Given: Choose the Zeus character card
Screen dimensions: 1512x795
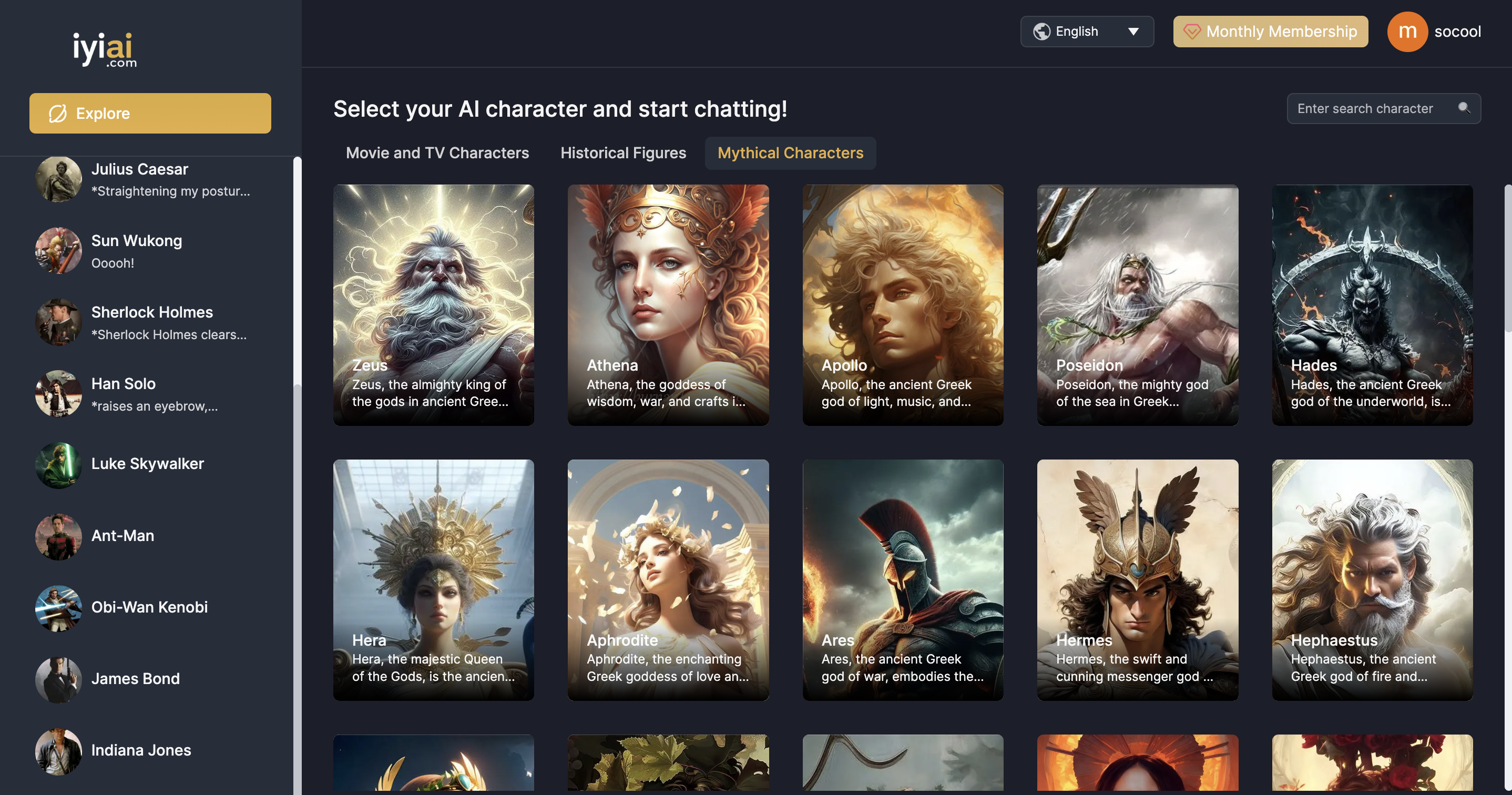Looking at the screenshot, I should coord(433,305).
